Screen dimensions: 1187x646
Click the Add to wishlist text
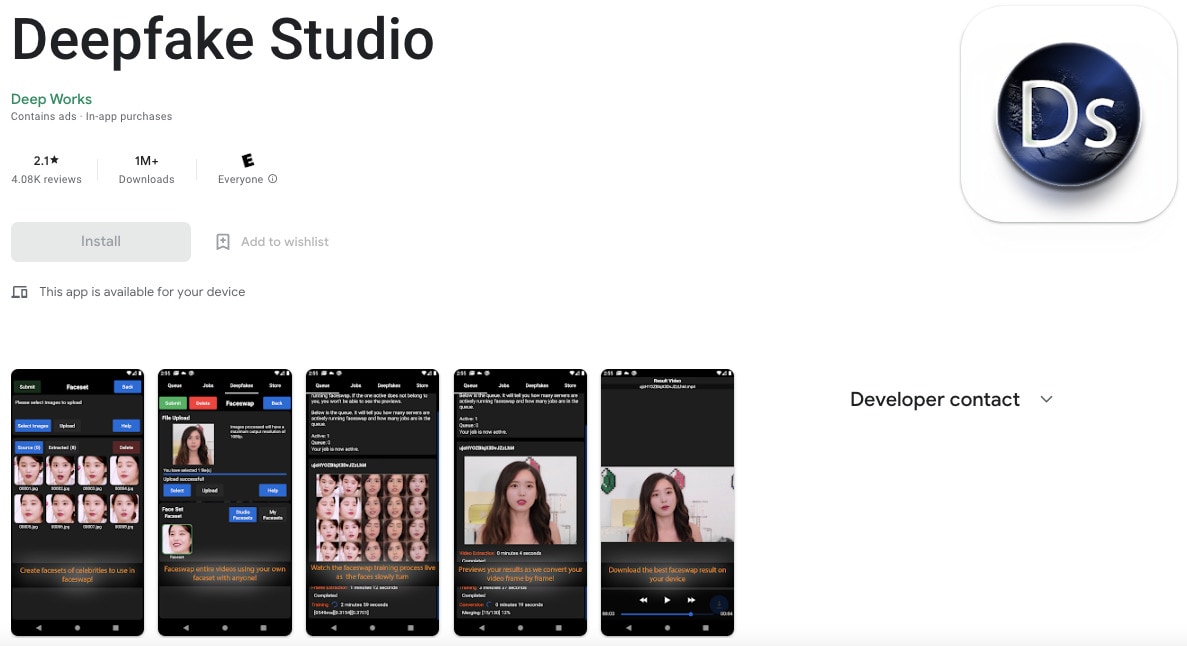click(285, 242)
